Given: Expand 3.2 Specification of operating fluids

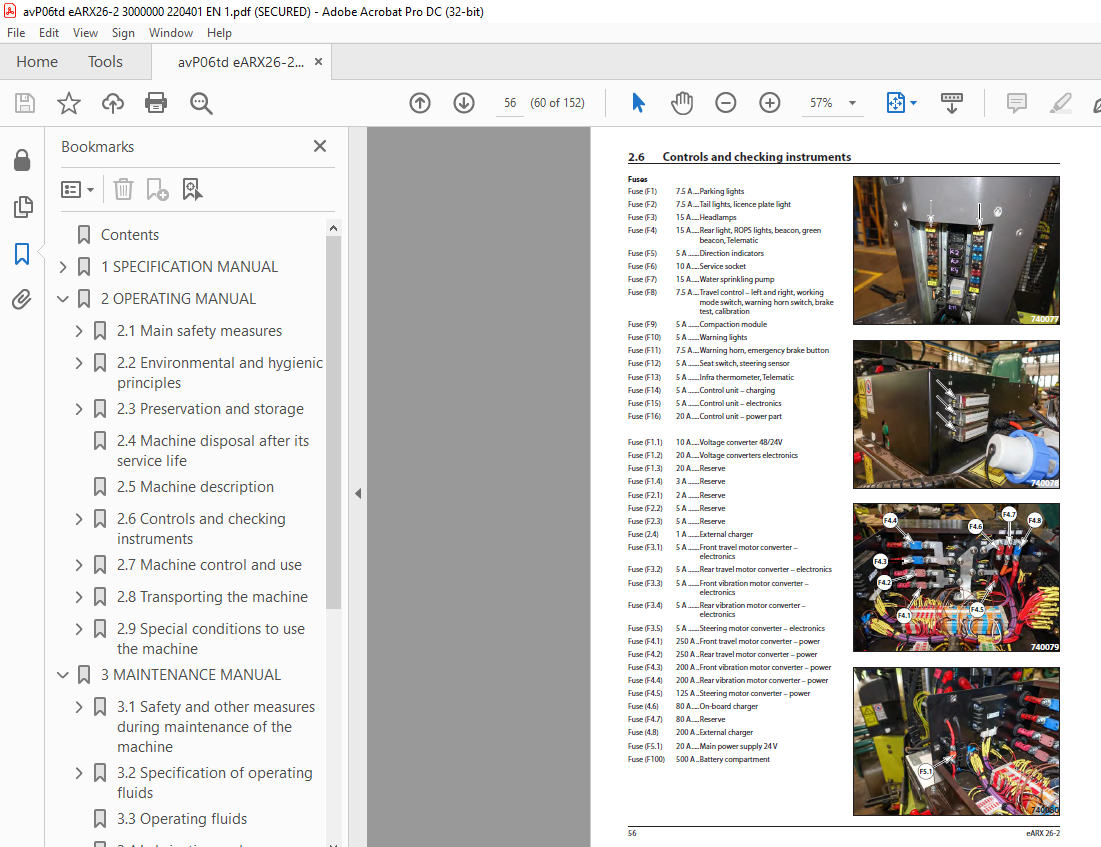Looking at the screenshot, I should pyautogui.click(x=79, y=773).
